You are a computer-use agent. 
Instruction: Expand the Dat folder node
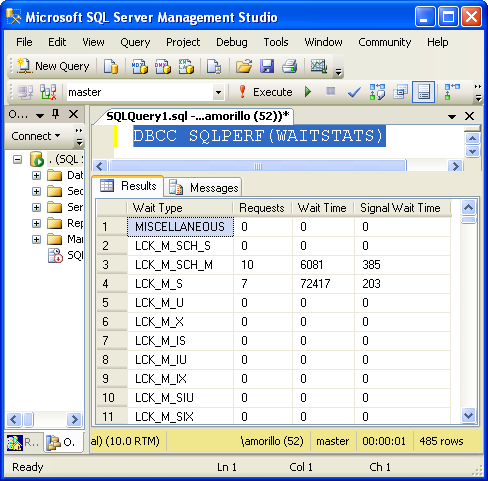pyautogui.click(x=36, y=175)
